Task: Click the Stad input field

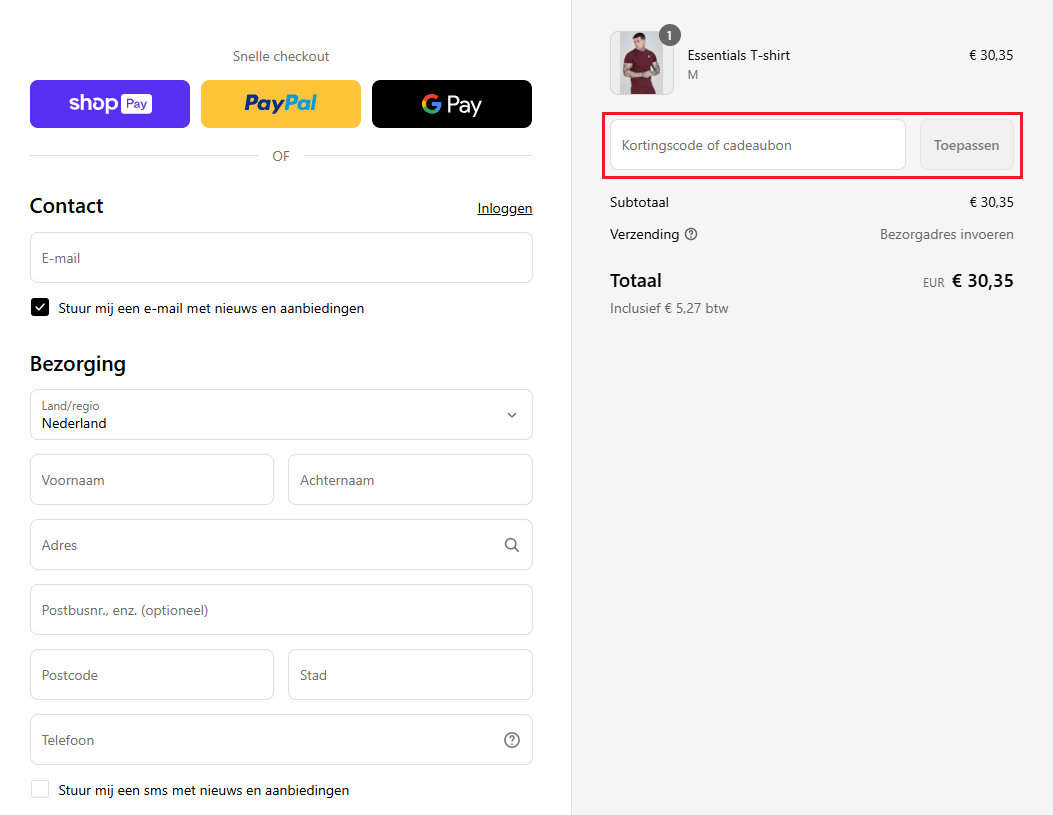Action: point(410,675)
